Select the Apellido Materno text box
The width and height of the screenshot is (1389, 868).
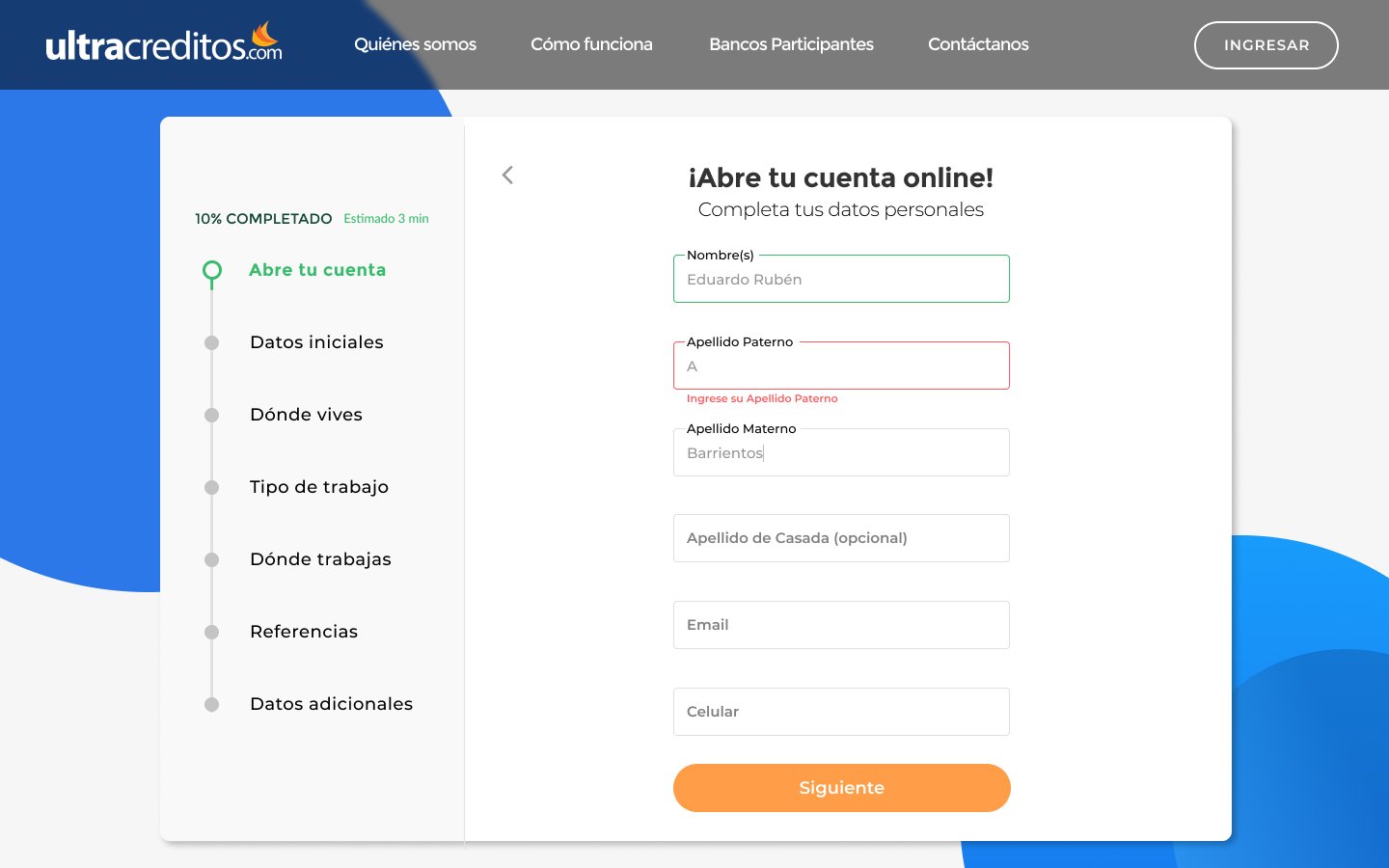pyautogui.click(x=841, y=453)
